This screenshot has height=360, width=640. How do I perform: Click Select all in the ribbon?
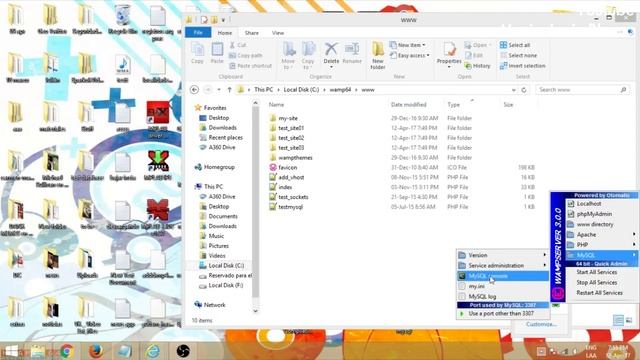(515, 45)
